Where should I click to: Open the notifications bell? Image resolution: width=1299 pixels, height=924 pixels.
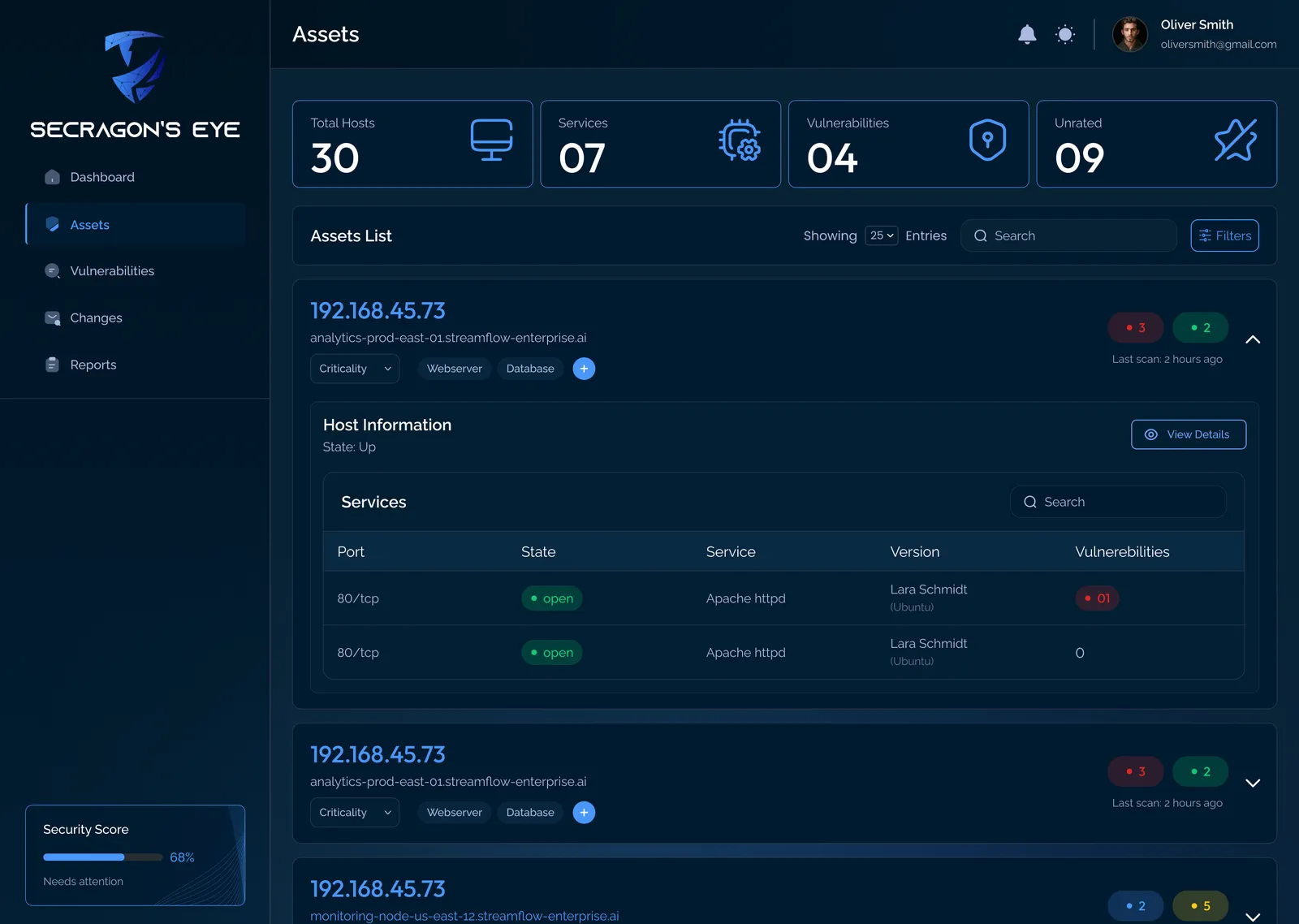[1027, 34]
